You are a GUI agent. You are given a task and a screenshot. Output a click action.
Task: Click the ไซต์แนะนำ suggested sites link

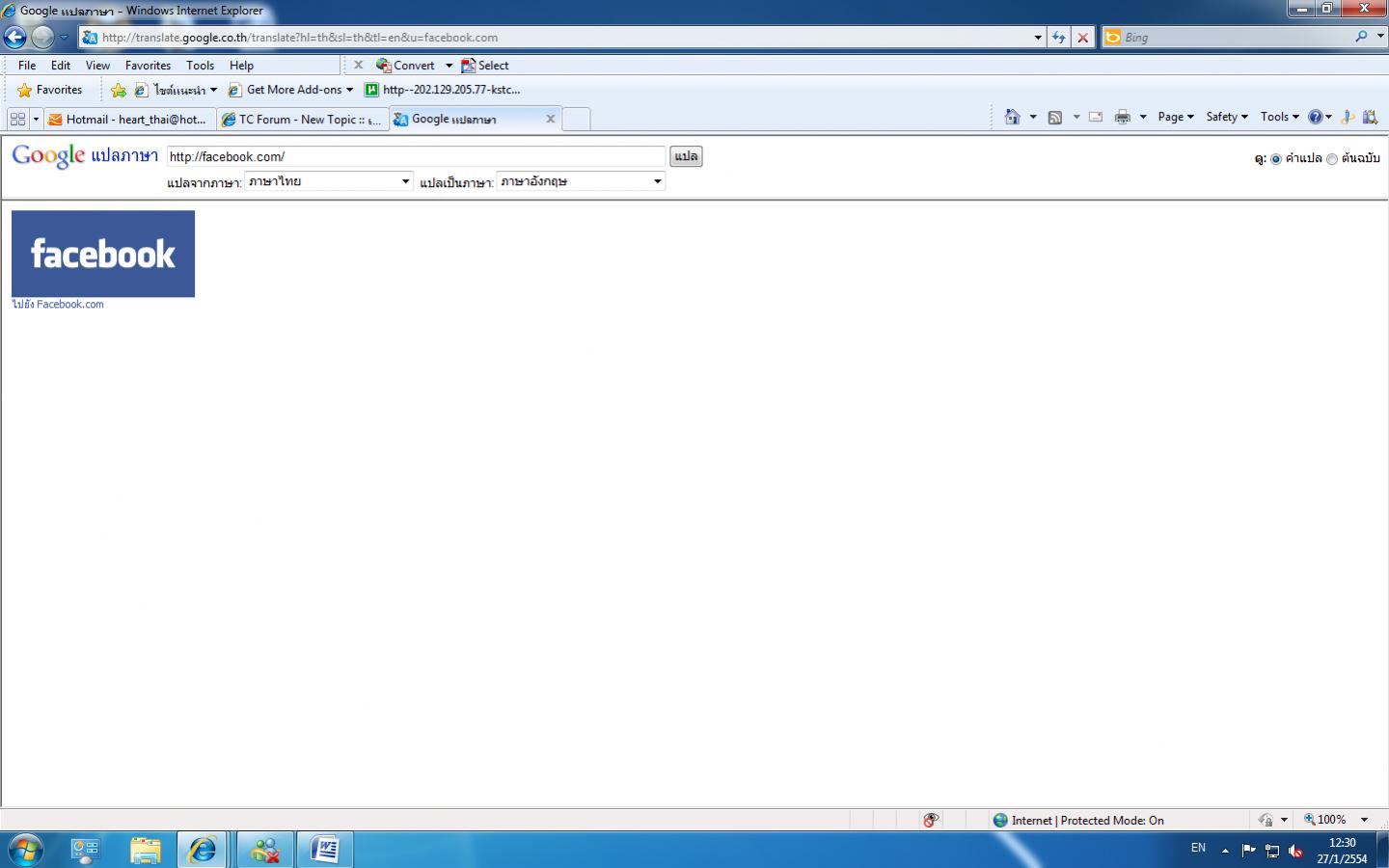[176, 90]
